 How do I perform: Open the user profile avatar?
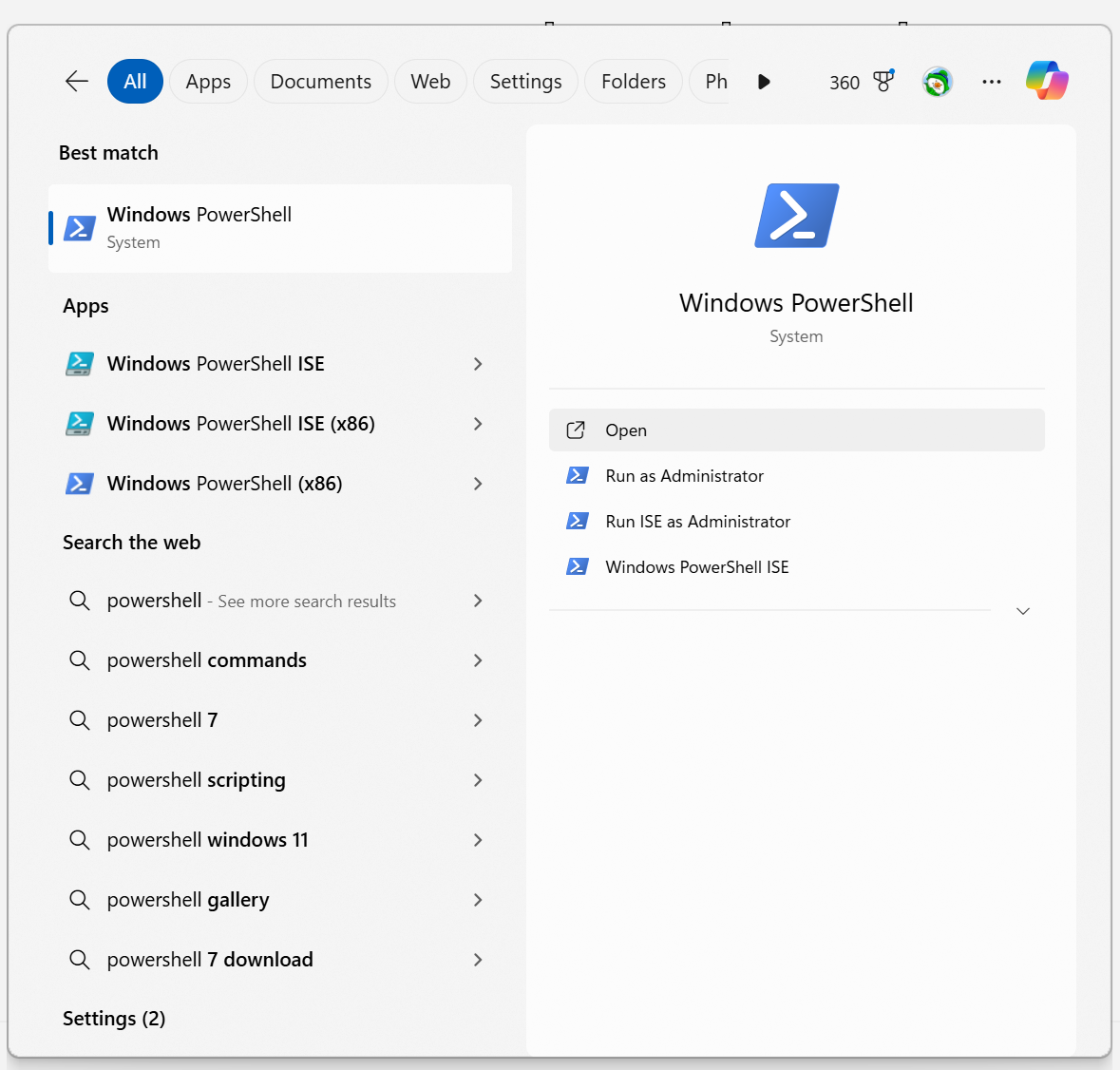coord(938,82)
